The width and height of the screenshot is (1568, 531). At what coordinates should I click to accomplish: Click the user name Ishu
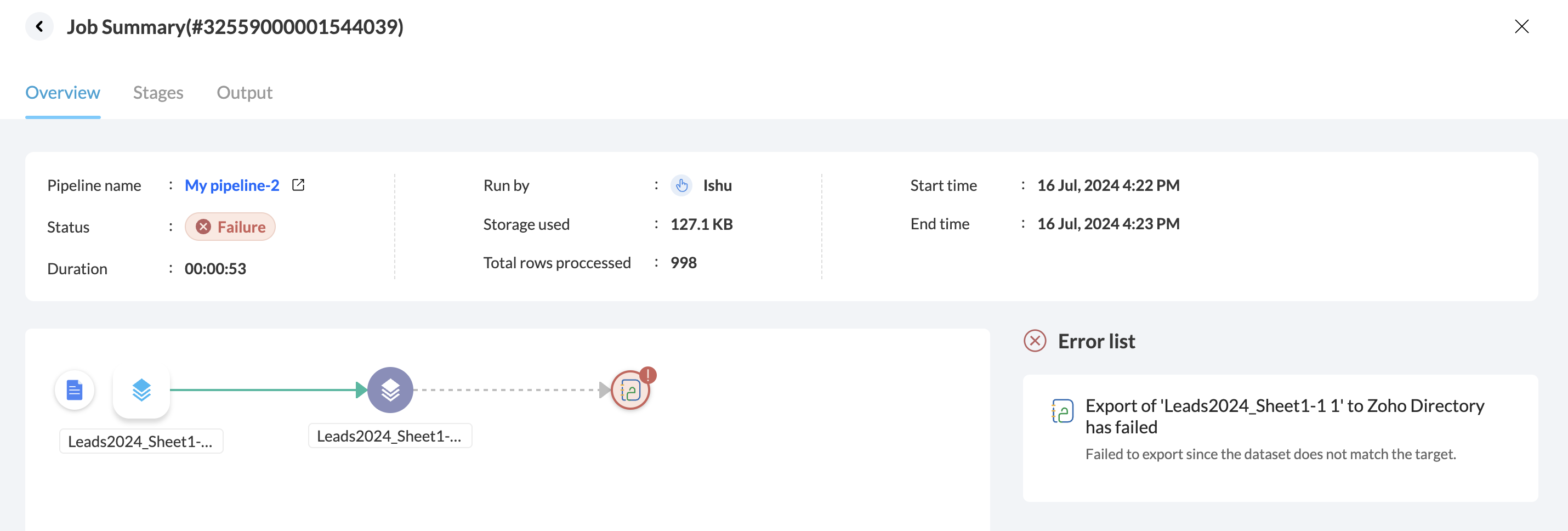click(x=717, y=185)
